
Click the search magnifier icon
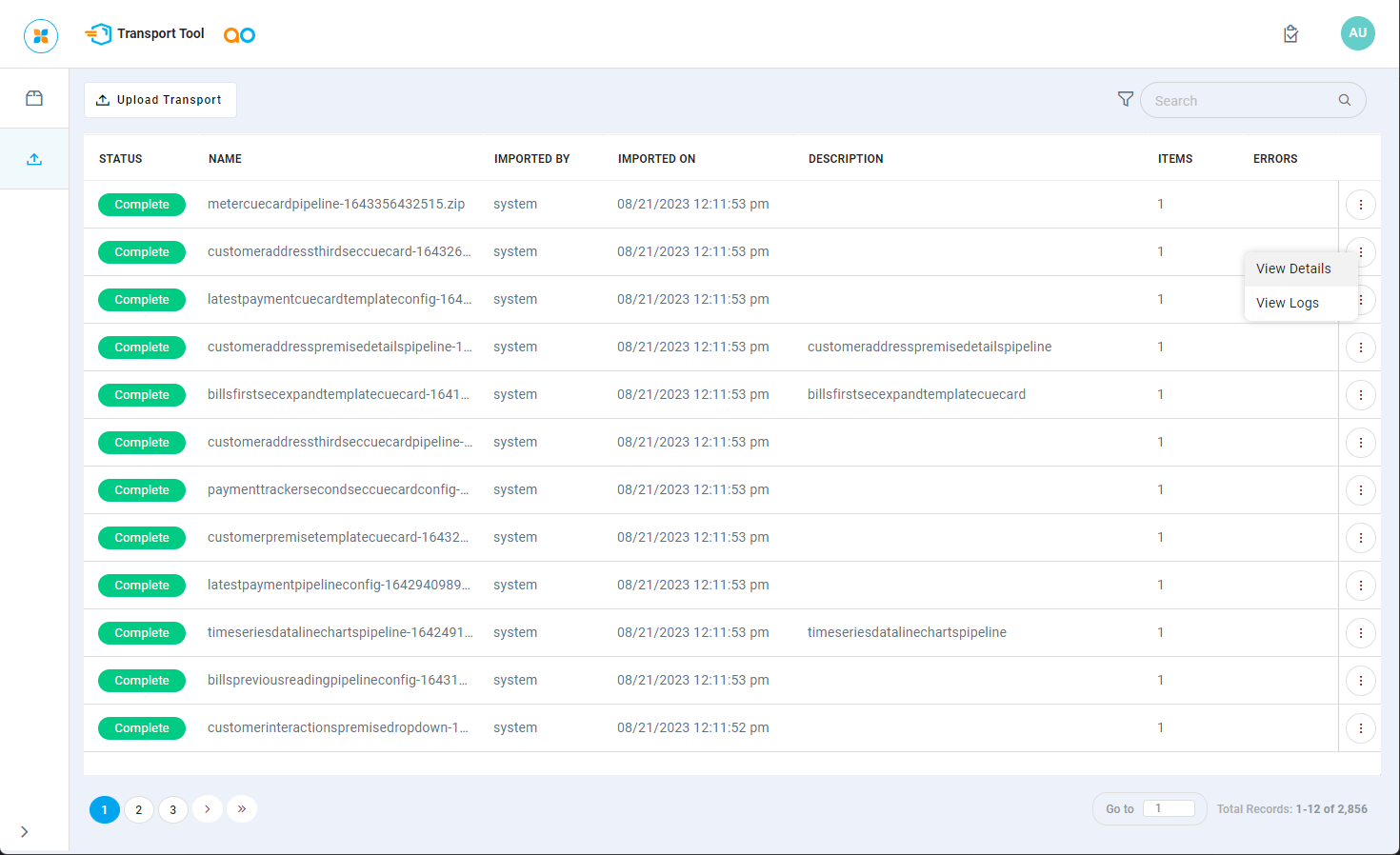point(1344,100)
